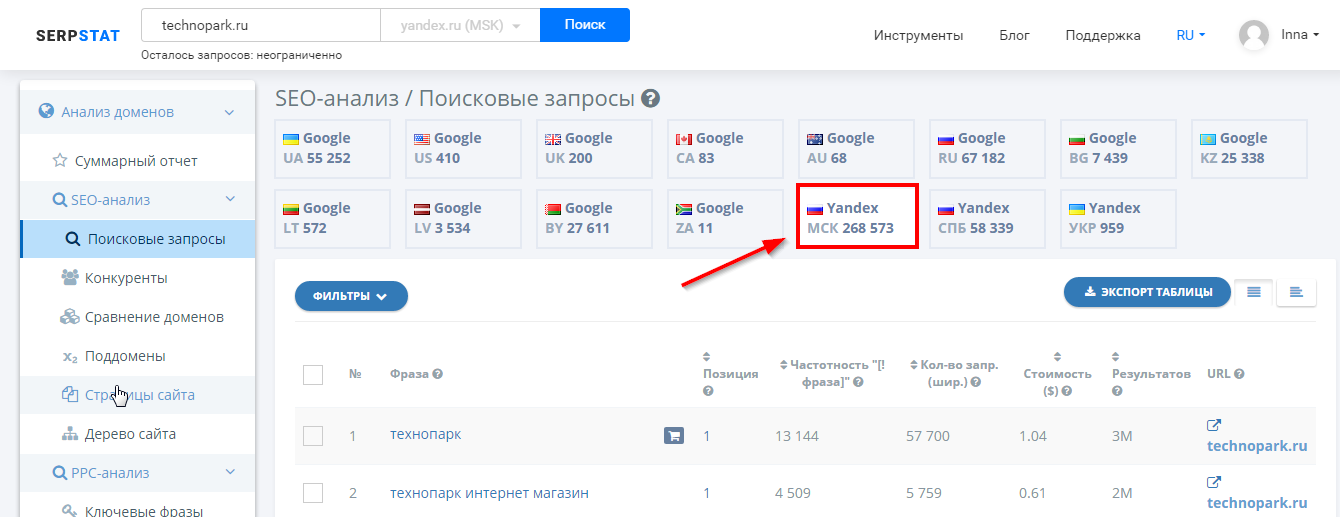This screenshot has height=517, width=1340.
Task: Open the user avatar icon
Action: [x=1254, y=35]
